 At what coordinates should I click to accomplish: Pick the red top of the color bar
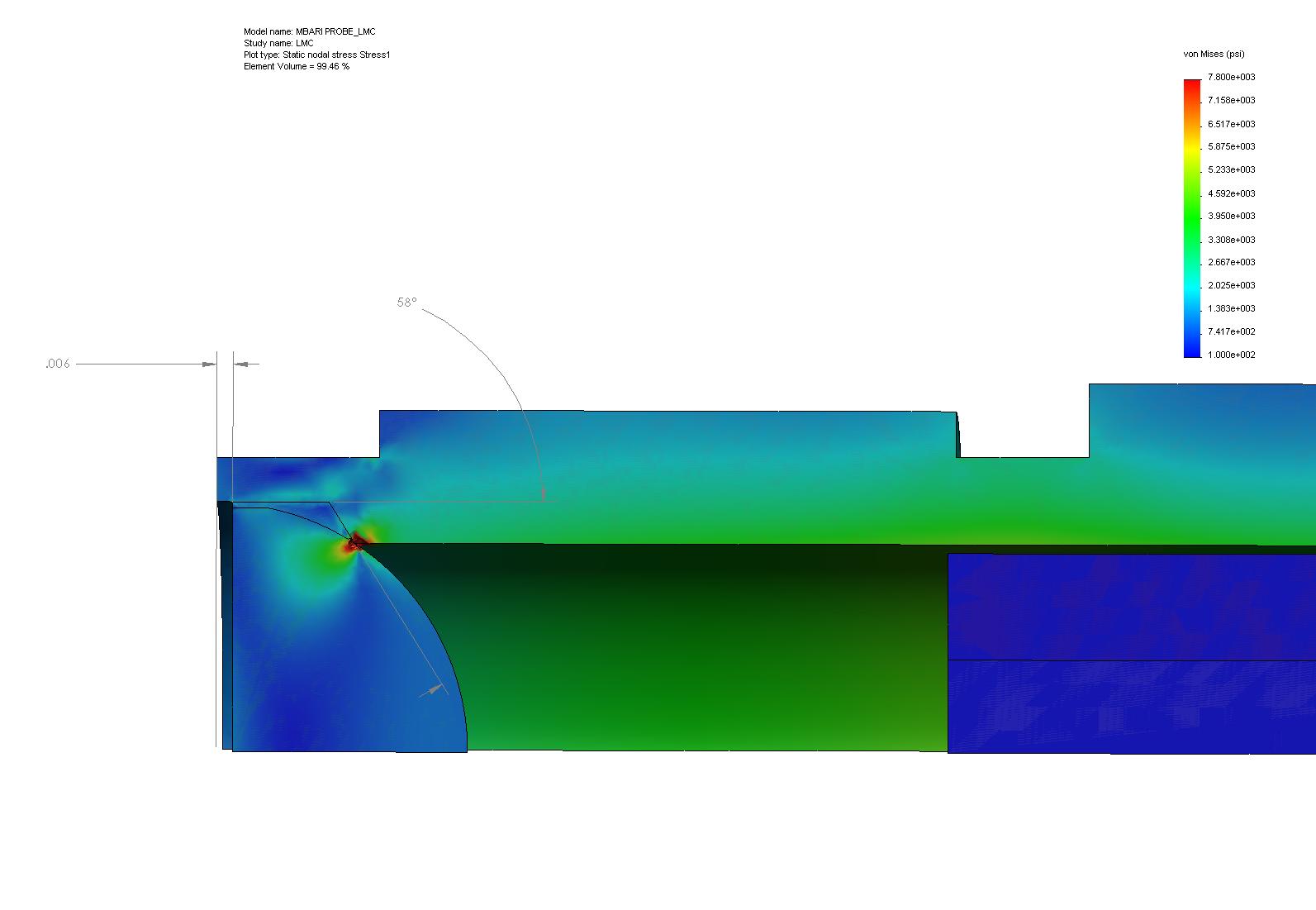(1192, 87)
